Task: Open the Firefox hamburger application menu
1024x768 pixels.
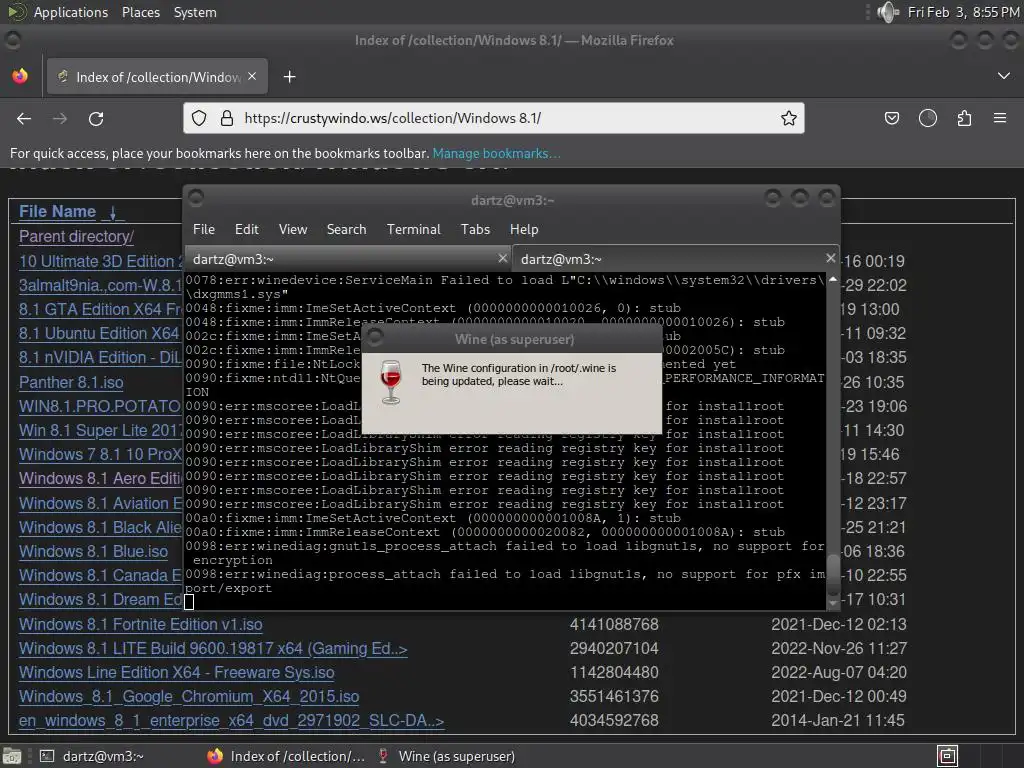Action: pyautogui.click(x=1000, y=118)
